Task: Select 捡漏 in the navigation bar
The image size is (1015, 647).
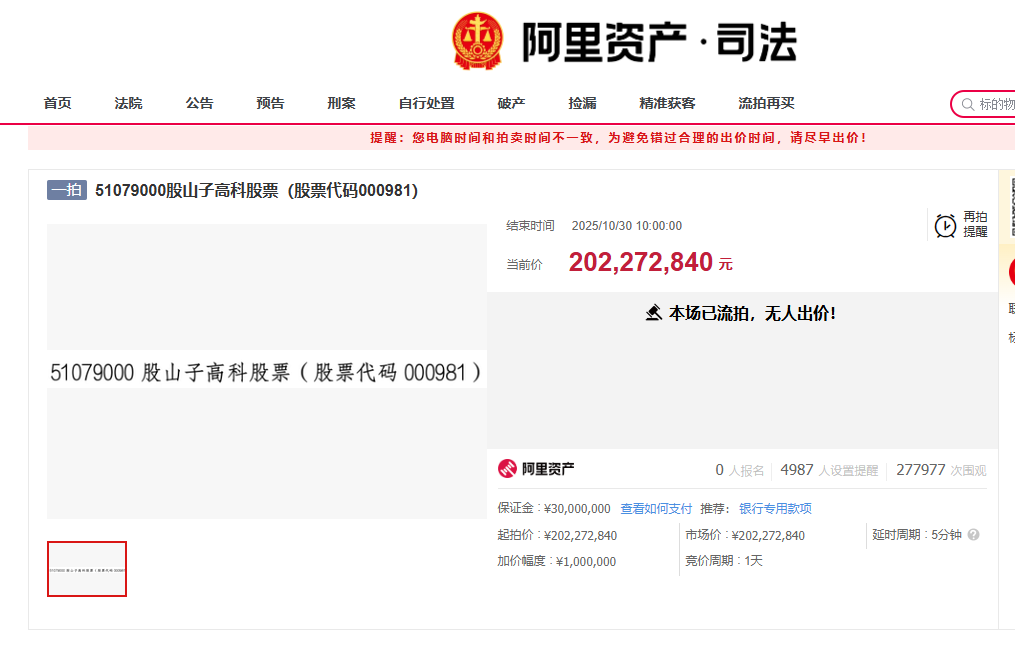Action: point(582,103)
